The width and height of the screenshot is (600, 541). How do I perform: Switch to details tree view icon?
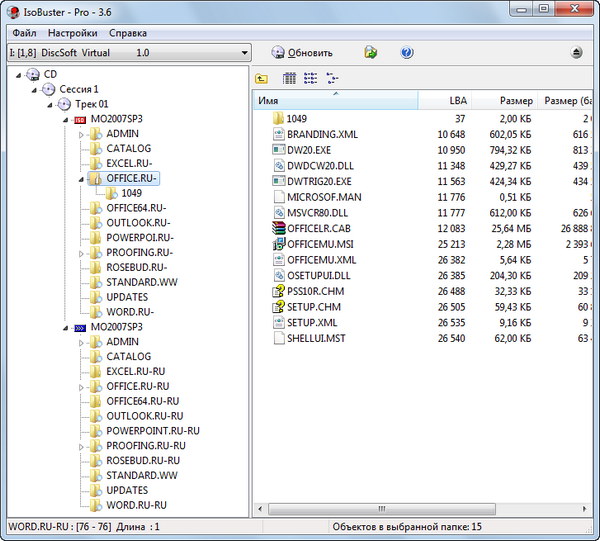pyautogui.click(x=332, y=78)
